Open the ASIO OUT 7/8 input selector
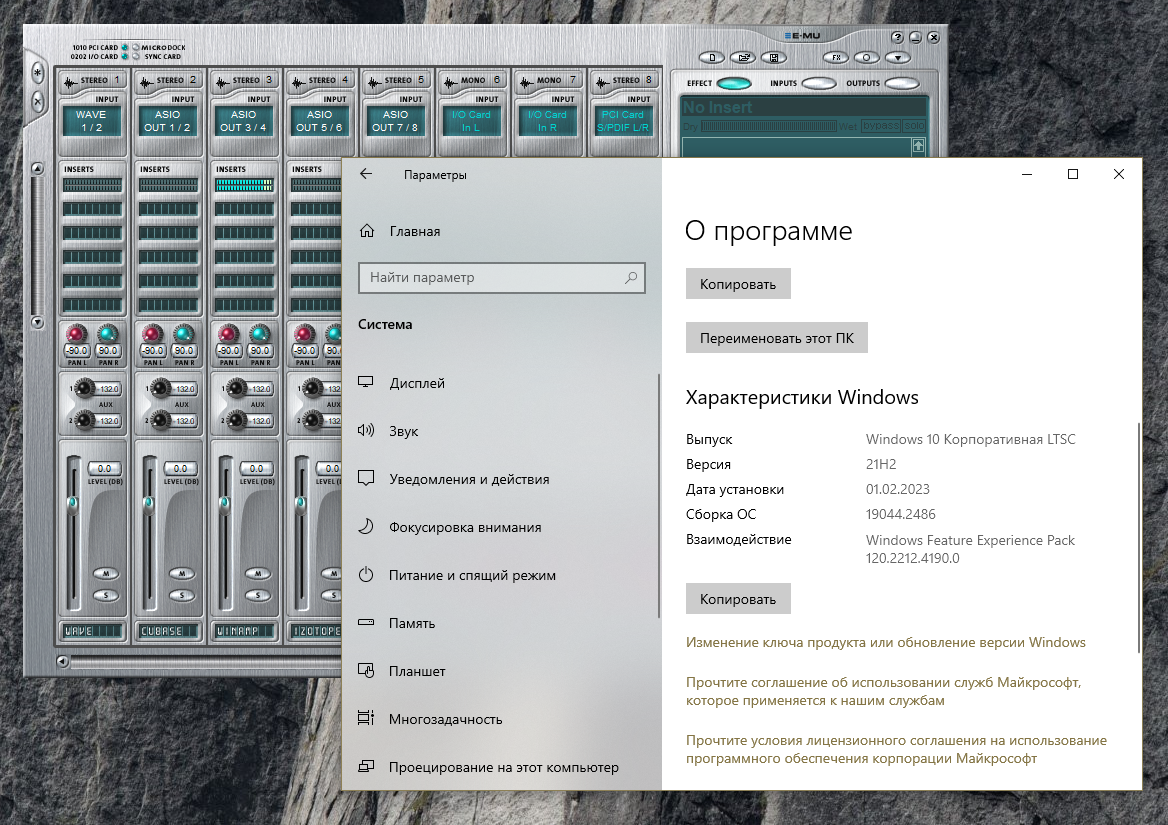1168x825 pixels. pyautogui.click(x=396, y=121)
